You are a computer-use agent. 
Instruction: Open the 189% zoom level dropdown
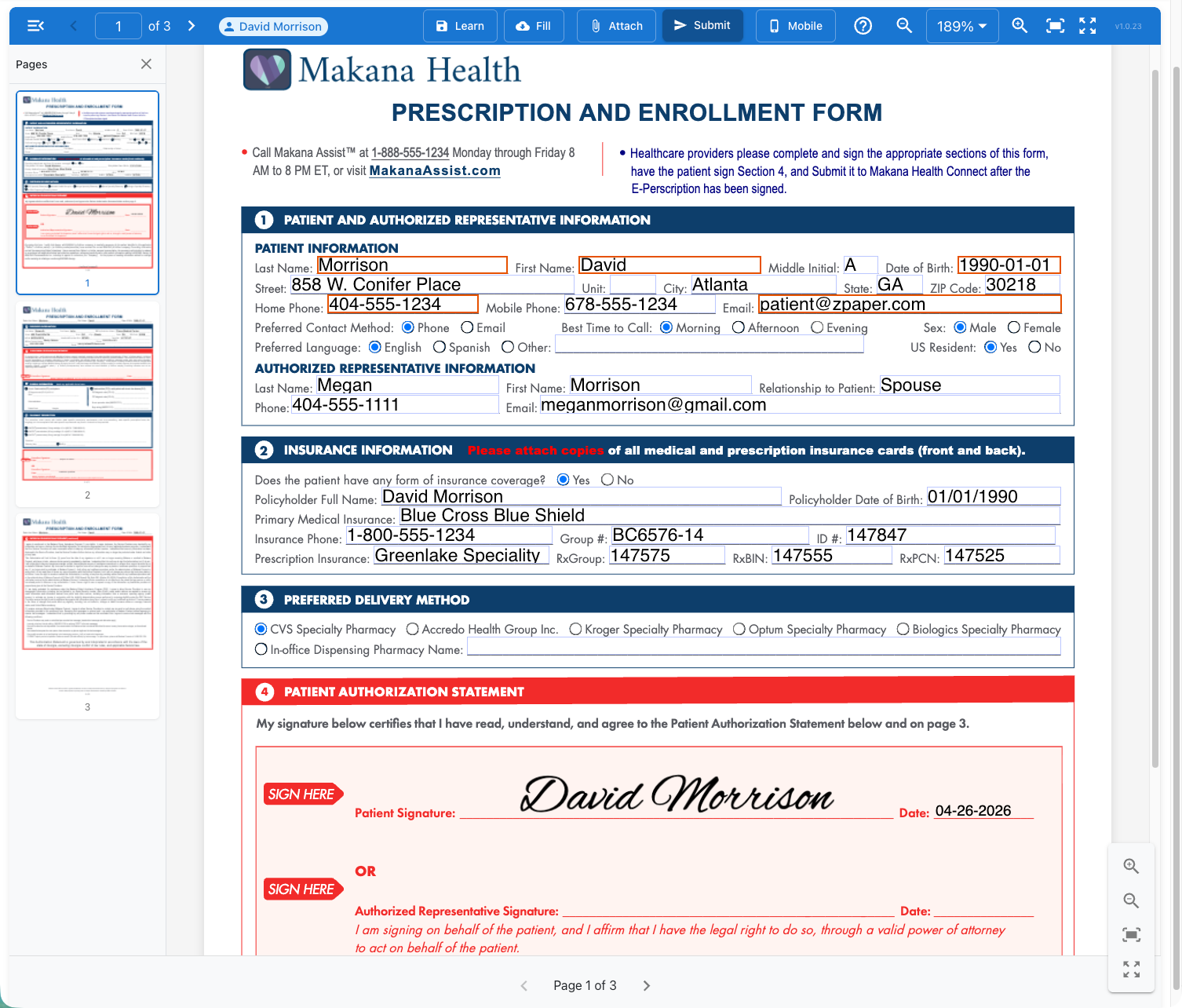[x=962, y=26]
